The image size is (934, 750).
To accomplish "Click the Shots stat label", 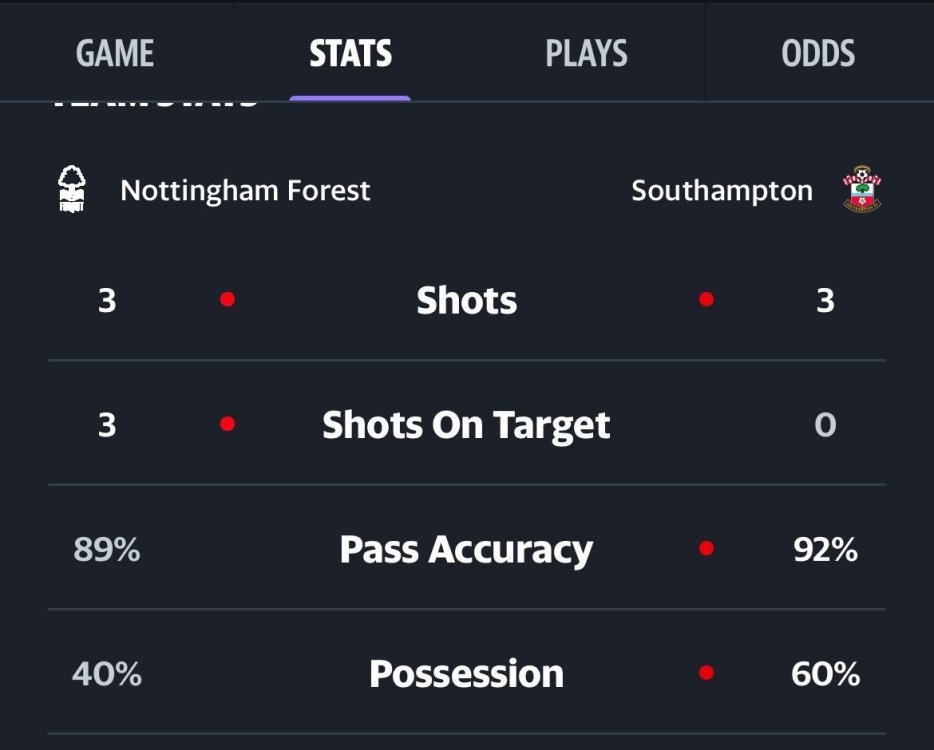I will (467, 300).
